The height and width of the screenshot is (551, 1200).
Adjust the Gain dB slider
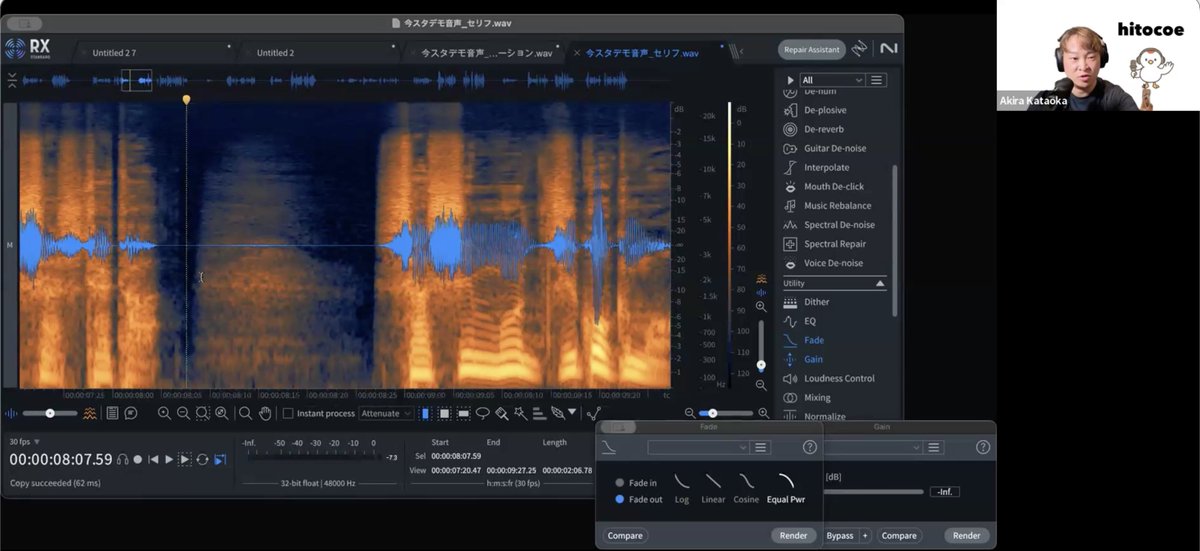[x=873, y=491]
